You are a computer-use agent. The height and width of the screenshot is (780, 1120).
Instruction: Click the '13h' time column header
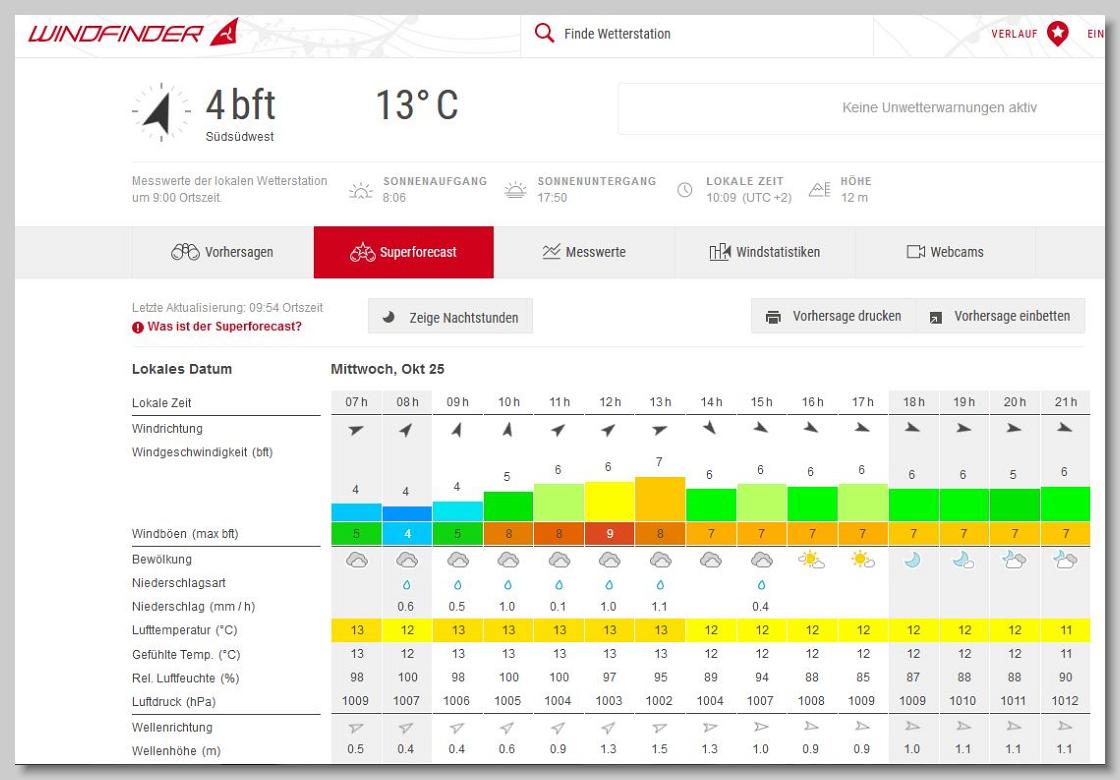tap(660, 402)
